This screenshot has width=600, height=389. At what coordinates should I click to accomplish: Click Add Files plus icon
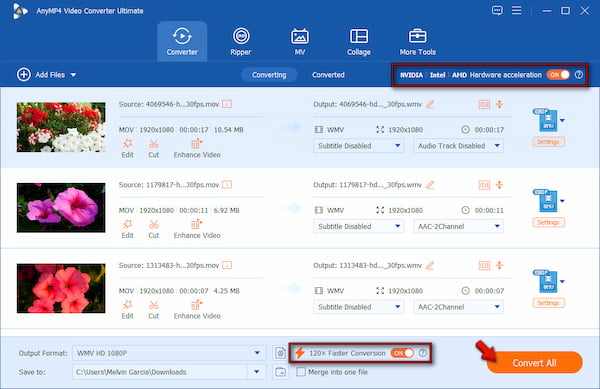[x=24, y=75]
